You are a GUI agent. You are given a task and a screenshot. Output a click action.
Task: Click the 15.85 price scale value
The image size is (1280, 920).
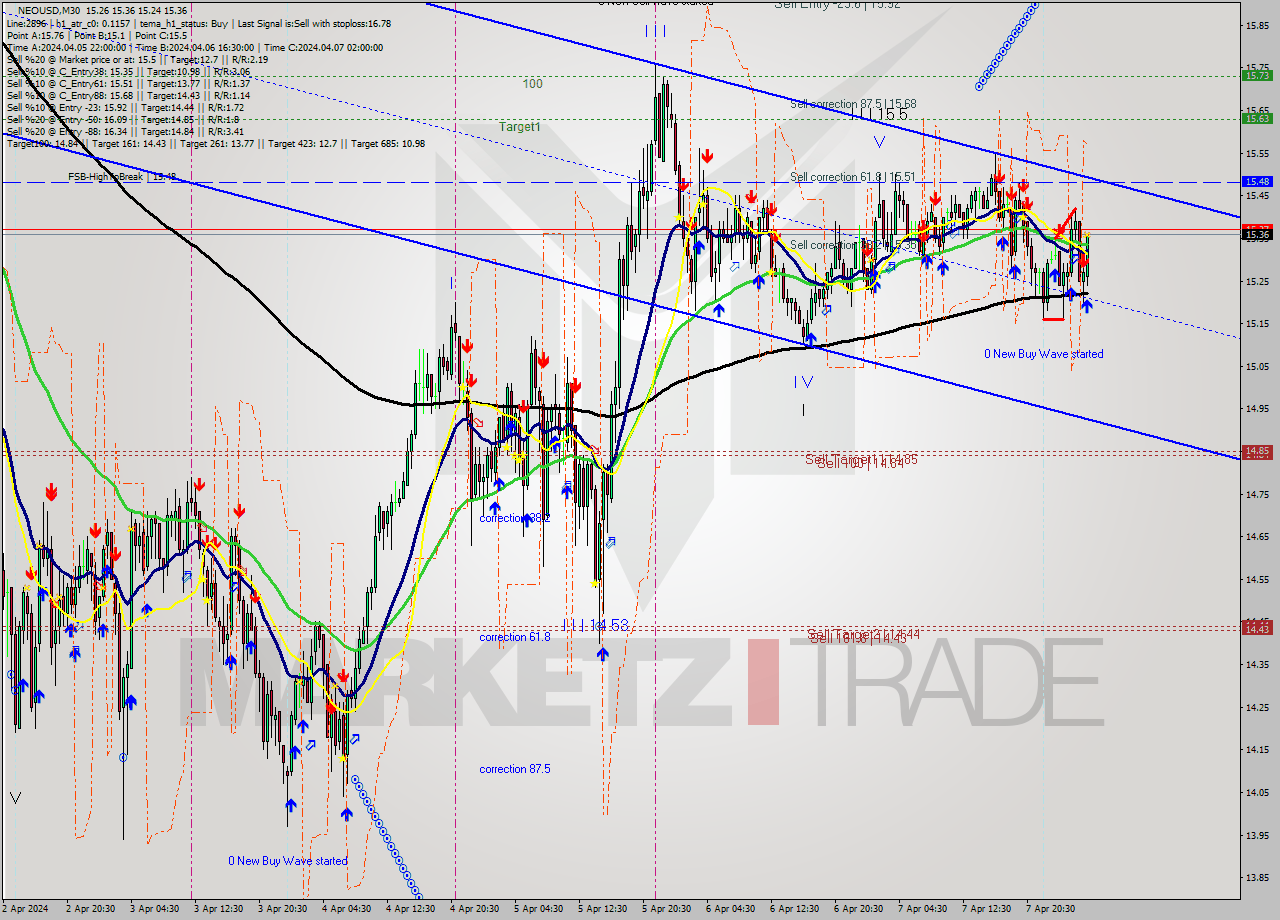click(1256, 25)
